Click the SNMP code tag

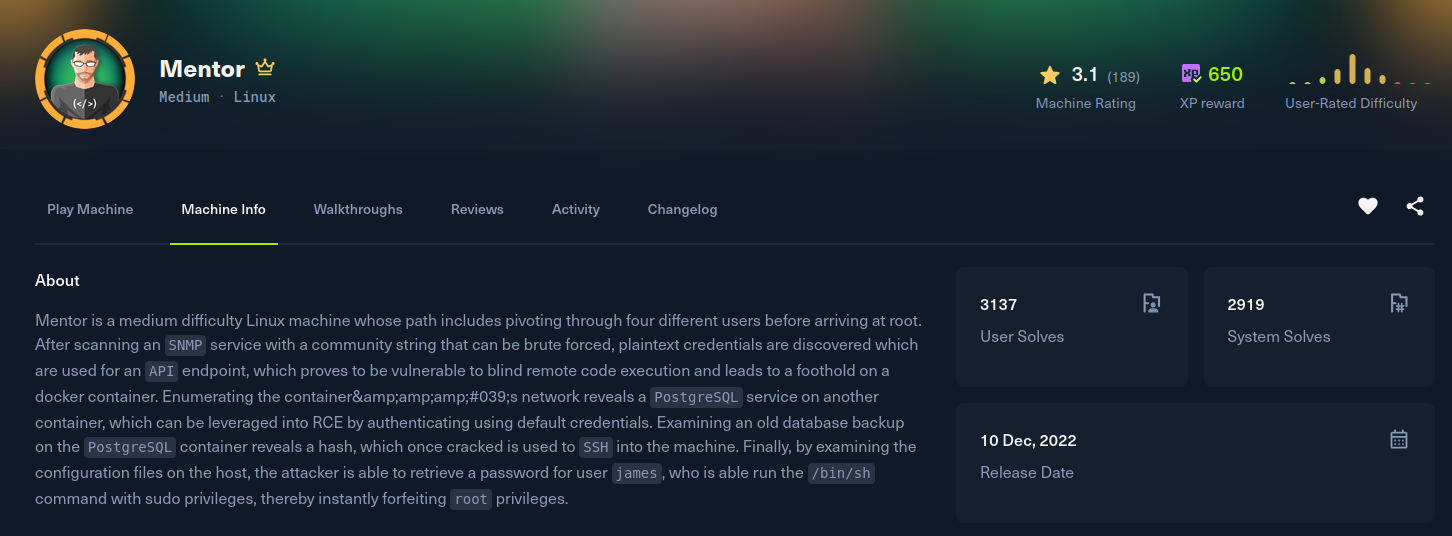185,345
